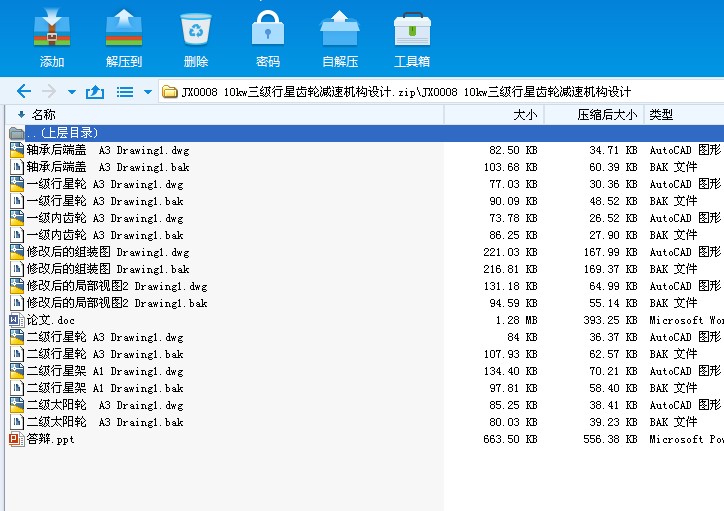Click the DWG icon of 修改后的组装图 dwg
The image size is (724, 511).
pos(17,252)
